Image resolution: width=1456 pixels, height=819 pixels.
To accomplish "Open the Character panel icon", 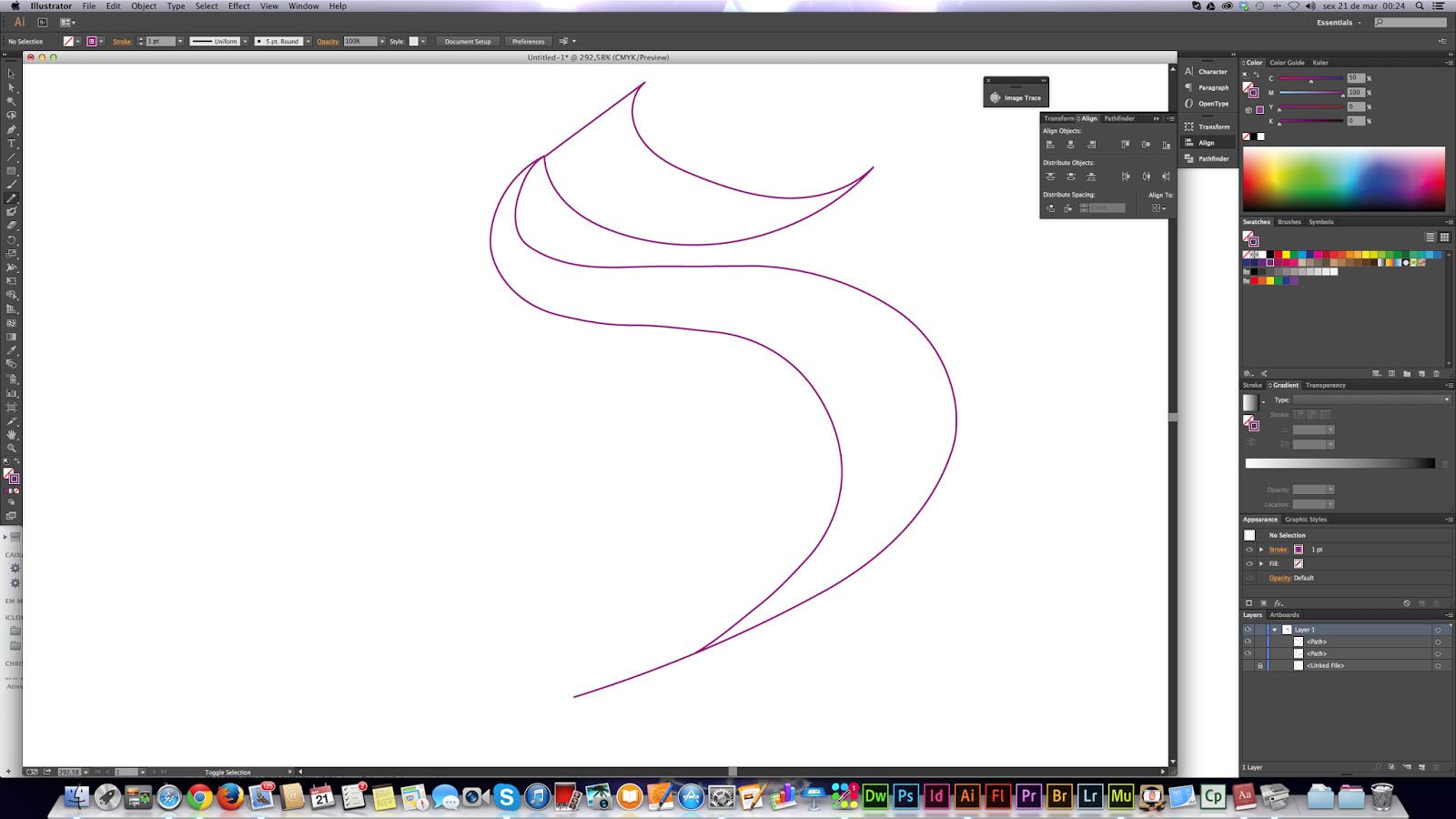I will [x=1206, y=72].
